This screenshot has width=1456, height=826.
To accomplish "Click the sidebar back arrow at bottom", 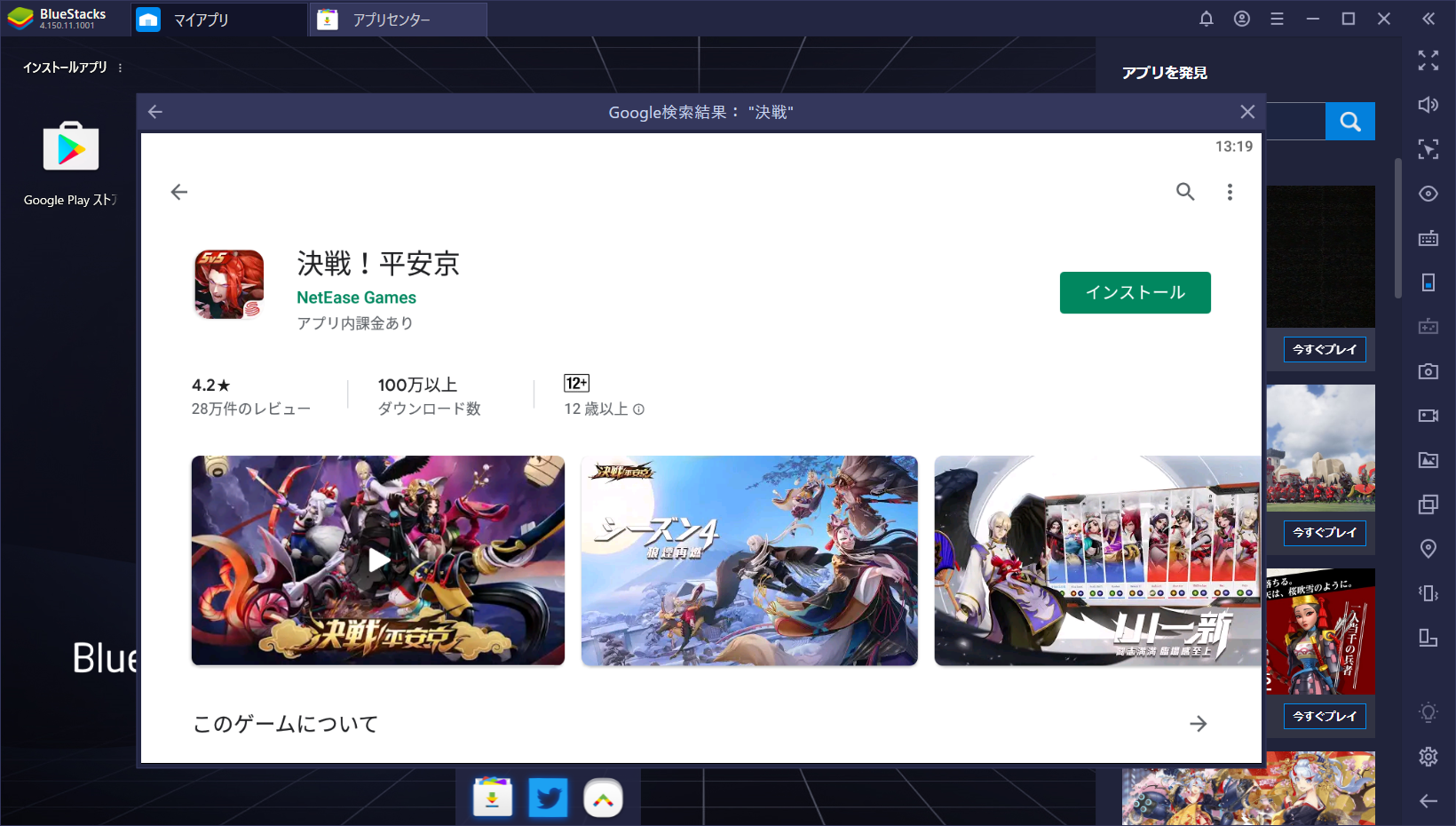I will pos(1428,801).
